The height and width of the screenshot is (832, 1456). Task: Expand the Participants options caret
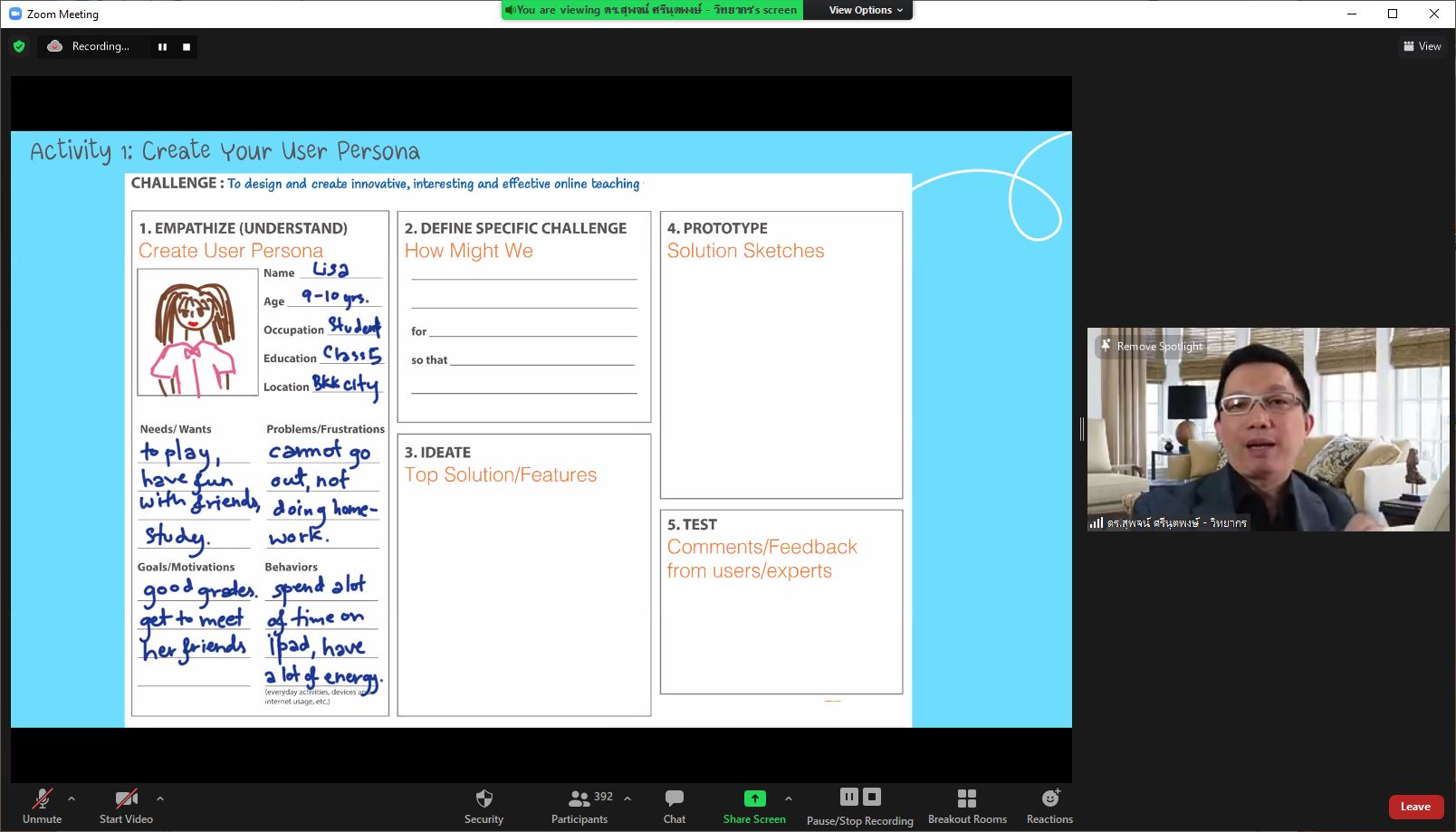(627, 799)
